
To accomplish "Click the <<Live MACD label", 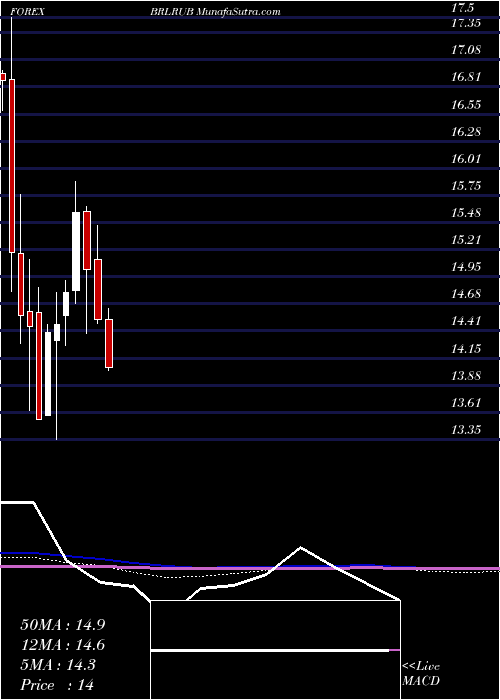I will coord(421,674).
